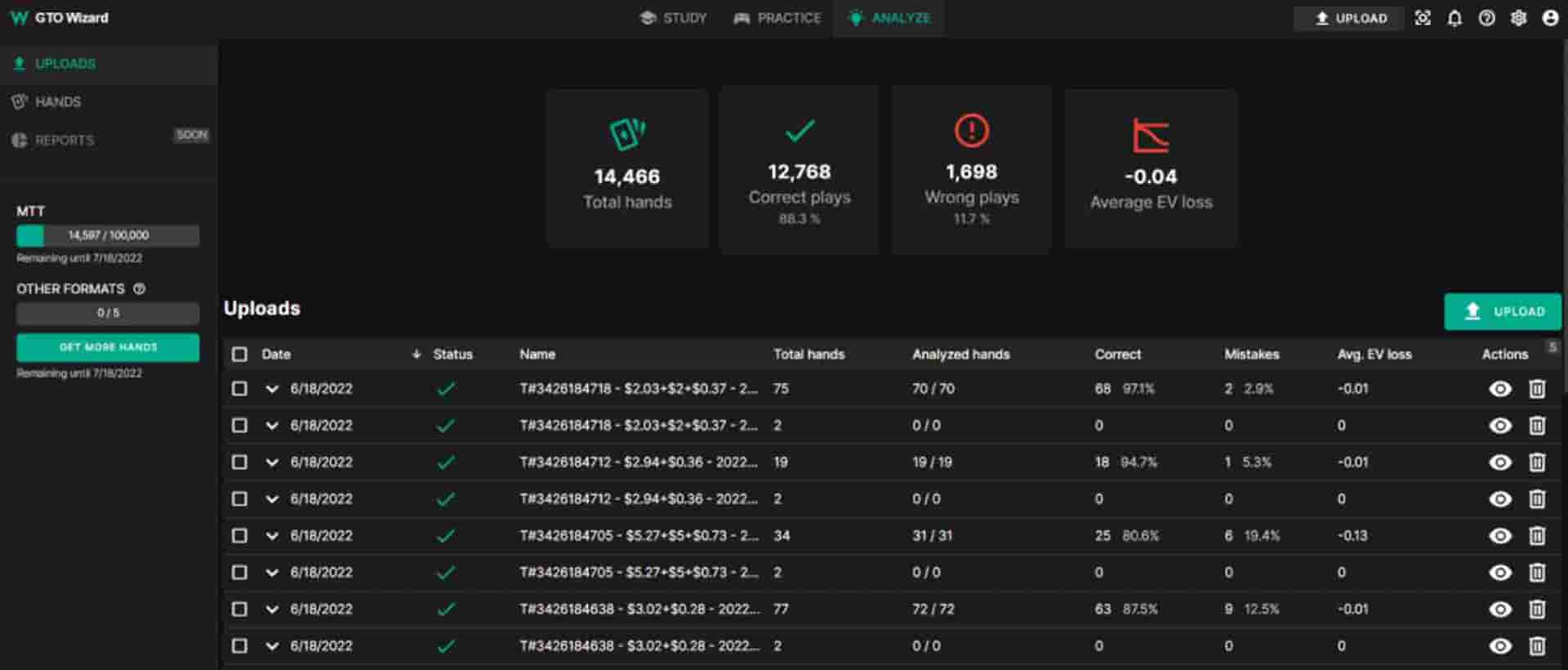The width and height of the screenshot is (1568, 670).
Task: Switch to the Practice tab
Action: [x=777, y=18]
